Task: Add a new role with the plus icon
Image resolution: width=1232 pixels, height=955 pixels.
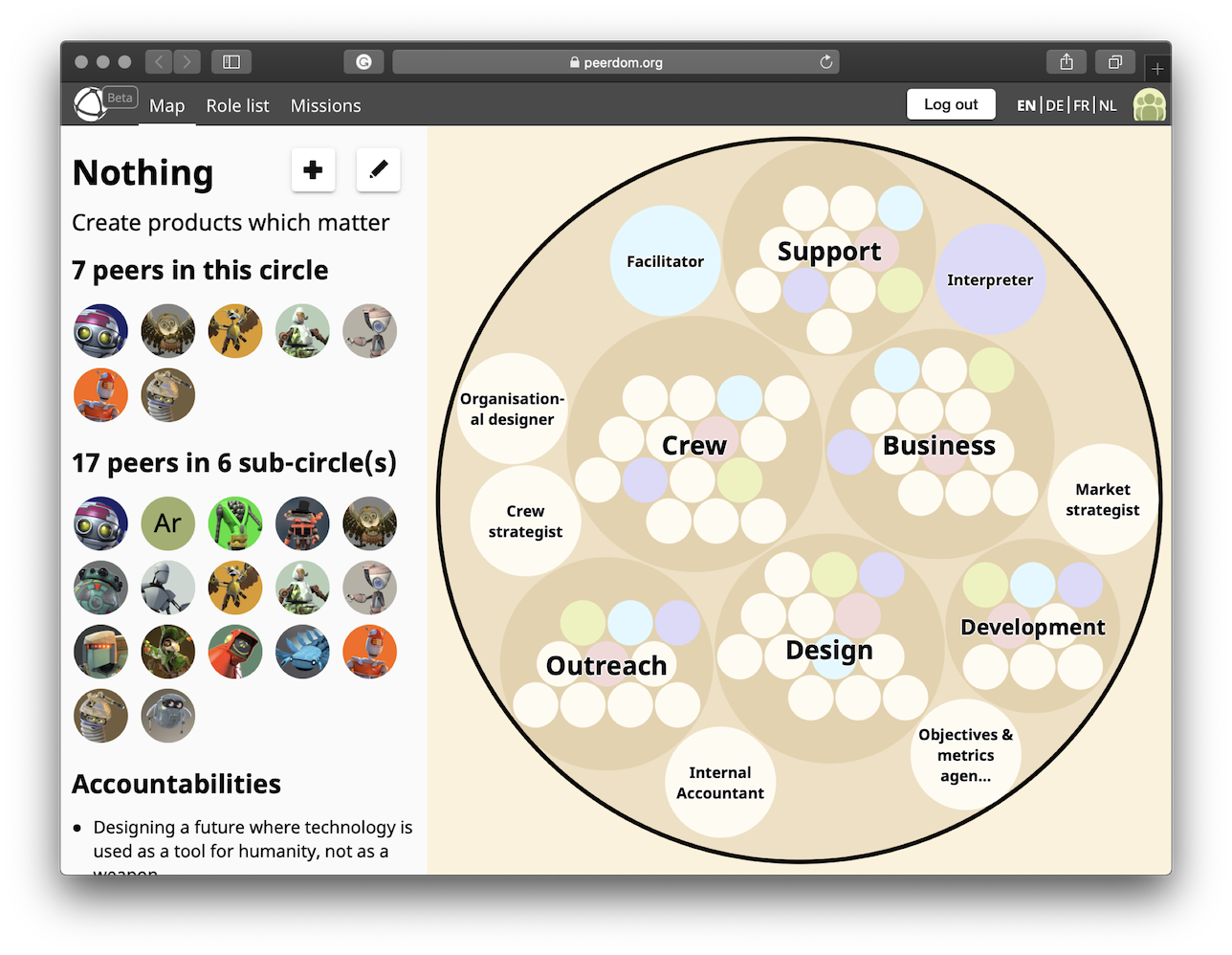Action: 313,168
